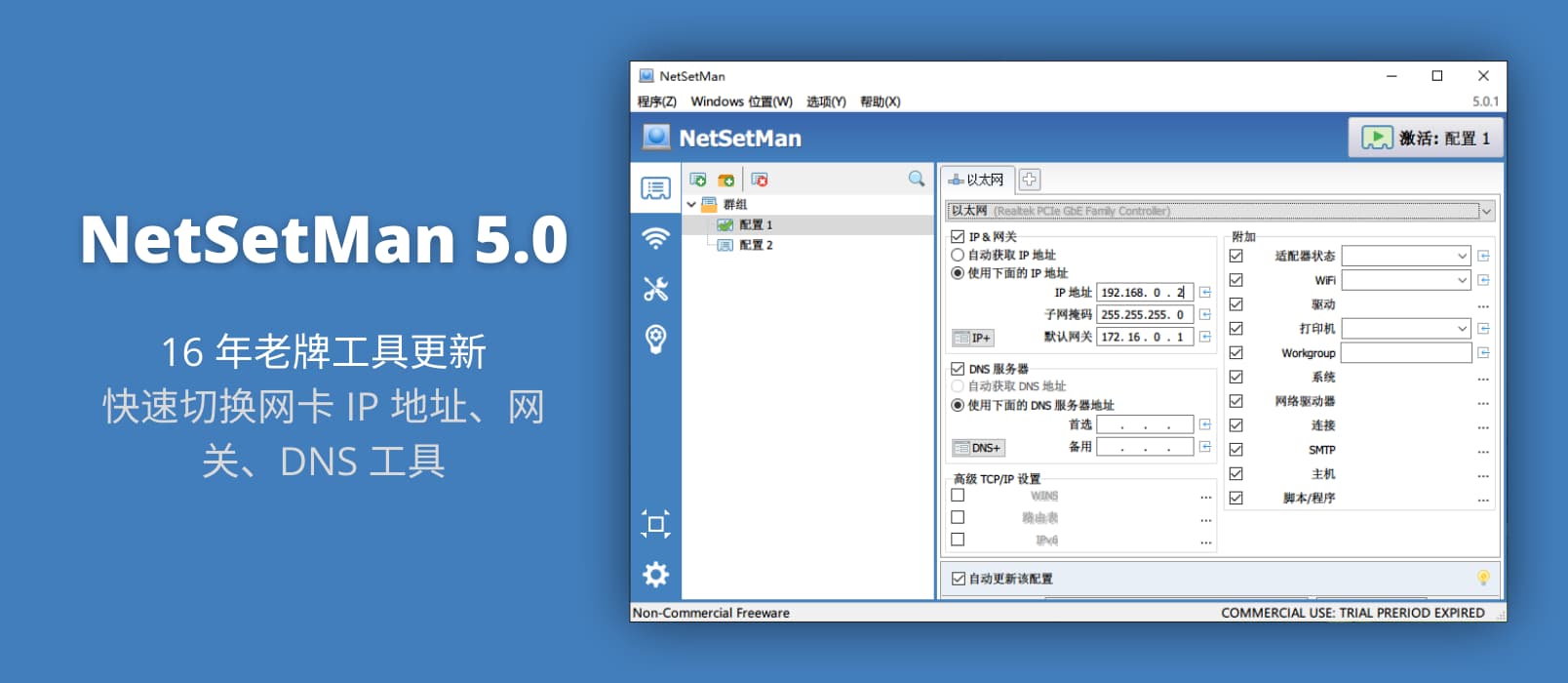Add a new group folder toolbar icon
This screenshot has width=1568, height=683.
725,180
